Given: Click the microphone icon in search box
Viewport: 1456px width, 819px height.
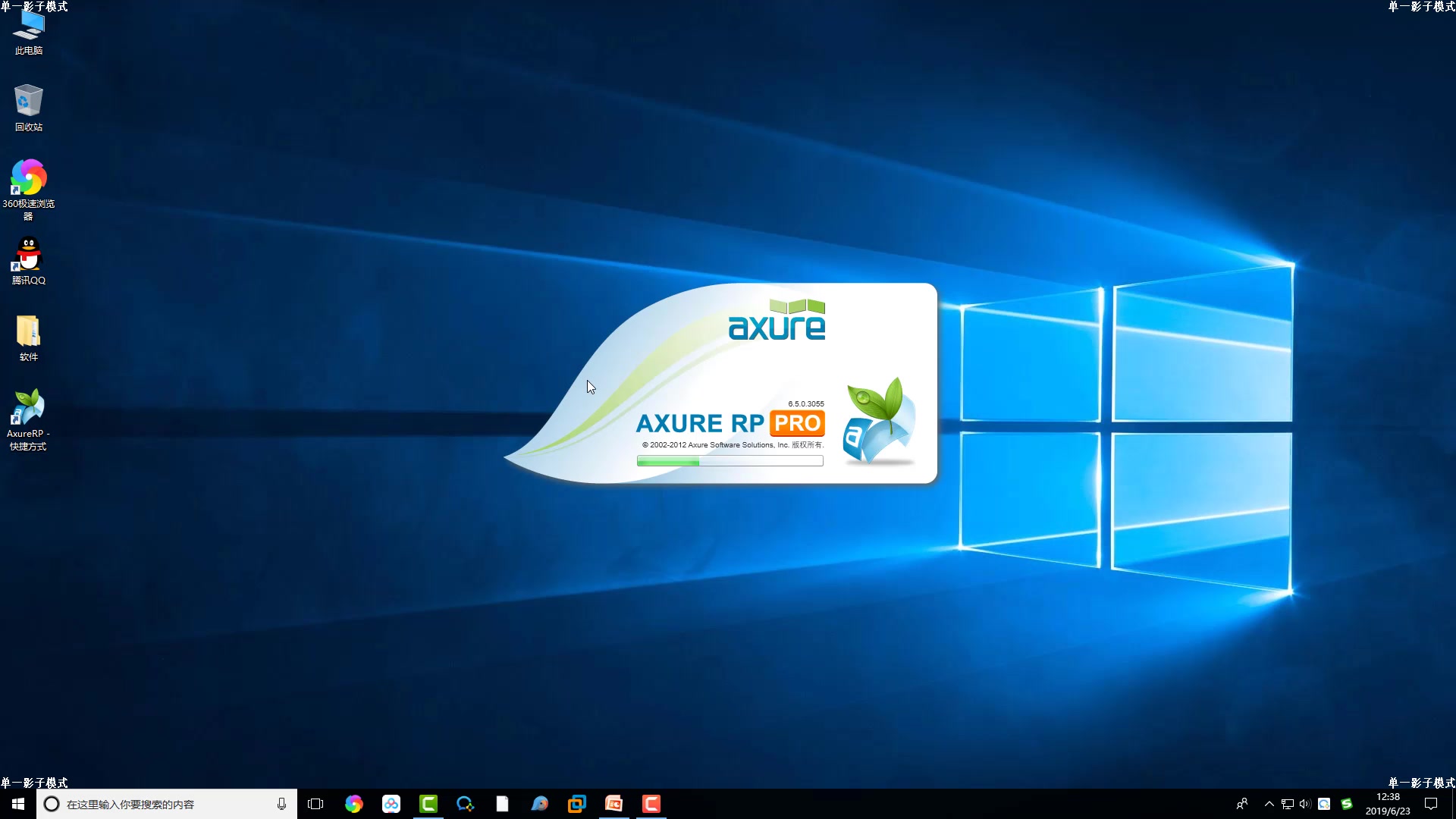Looking at the screenshot, I should pyautogui.click(x=281, y=804).
